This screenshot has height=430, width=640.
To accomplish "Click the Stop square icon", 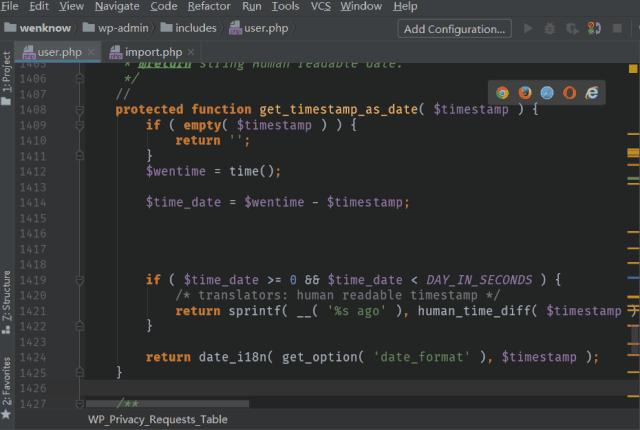I will tap(617, 29).
